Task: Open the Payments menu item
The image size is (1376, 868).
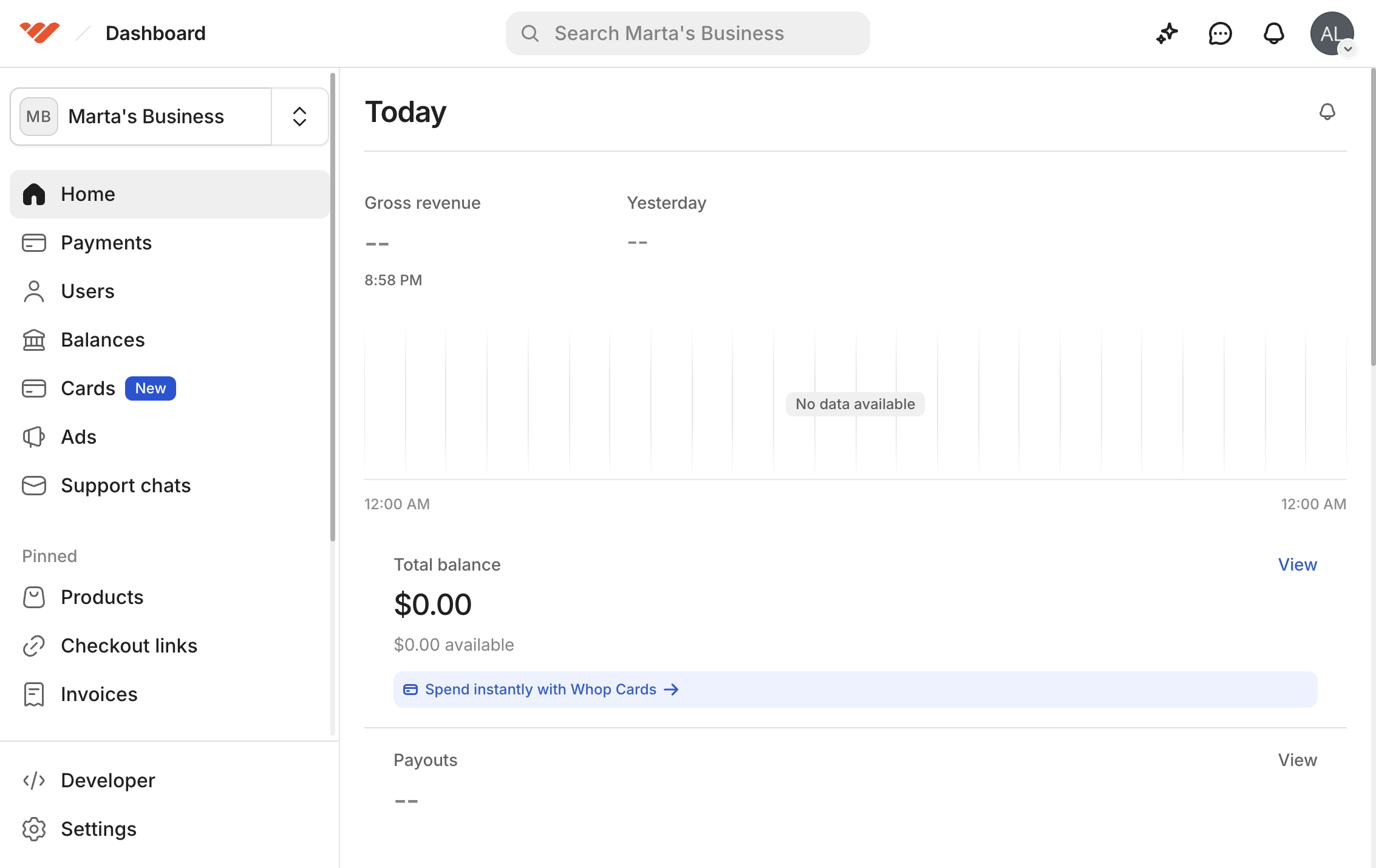Action: pos(169,243)
